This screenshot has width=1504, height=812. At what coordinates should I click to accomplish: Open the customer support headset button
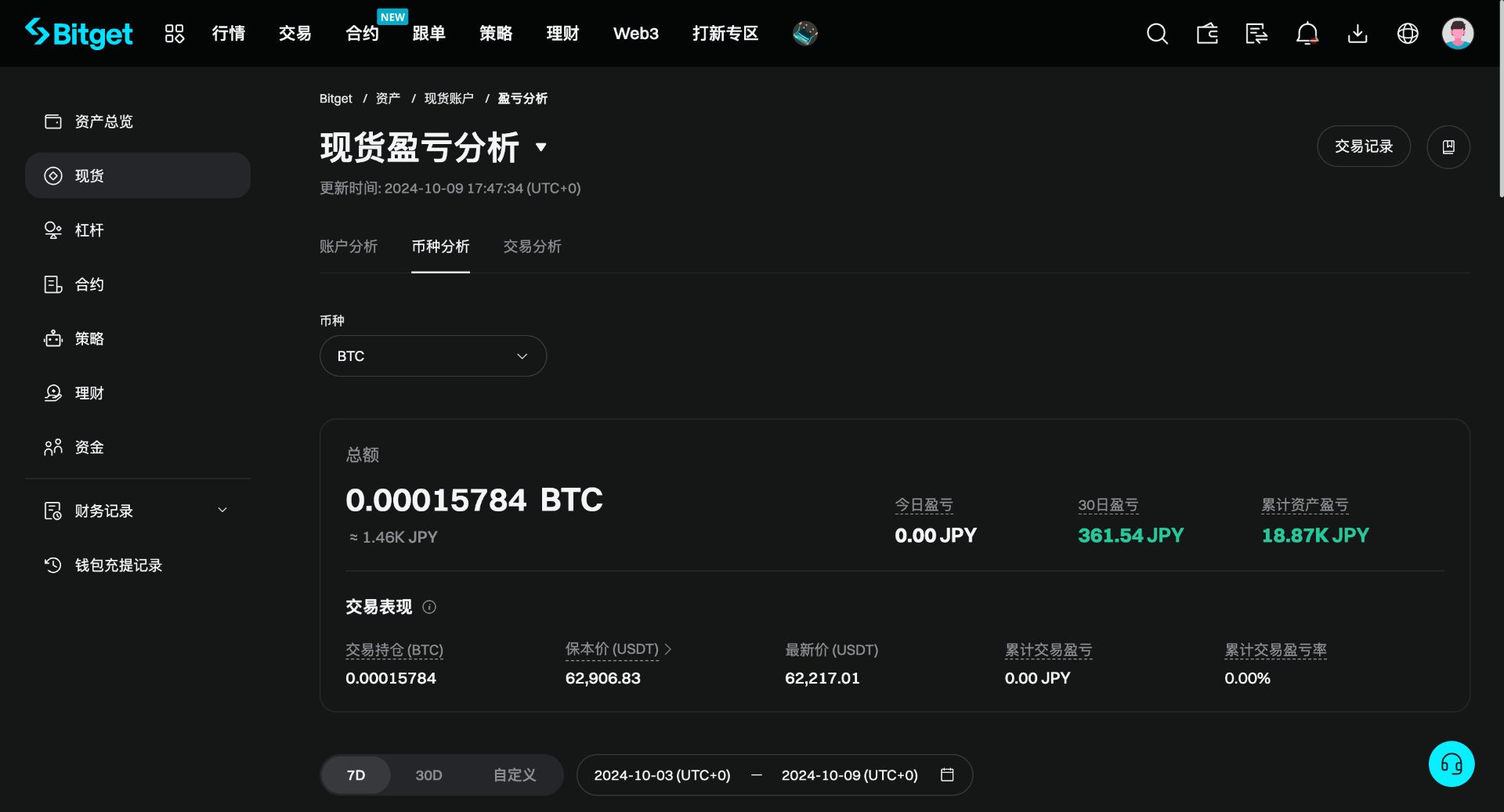[1451, 763]
